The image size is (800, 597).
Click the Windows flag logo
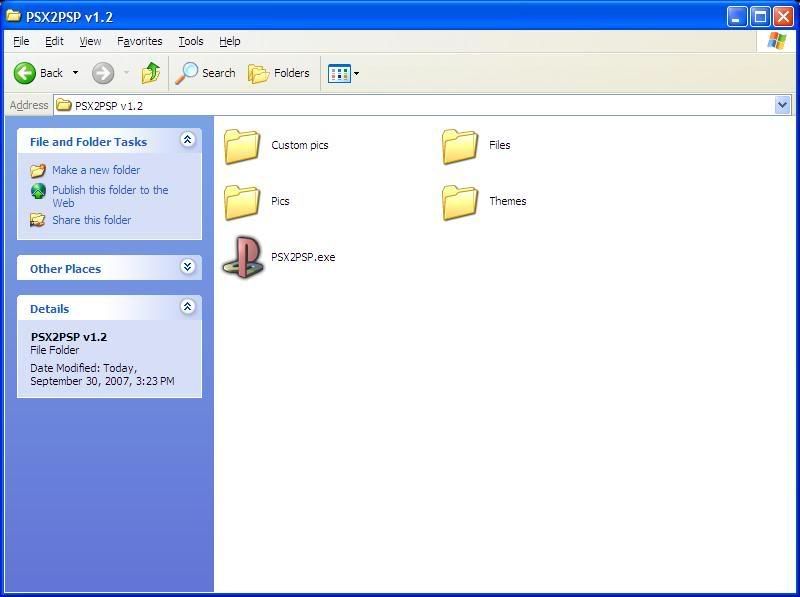pos(777,41)
